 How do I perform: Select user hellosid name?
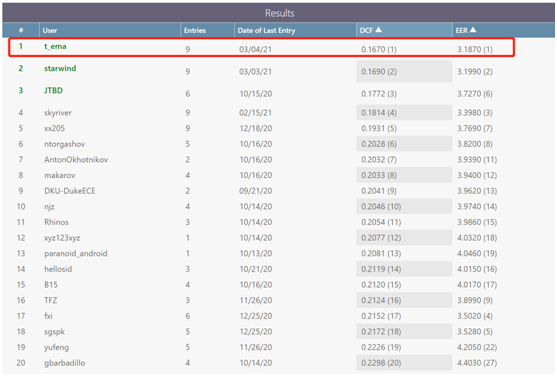point(58,269)
